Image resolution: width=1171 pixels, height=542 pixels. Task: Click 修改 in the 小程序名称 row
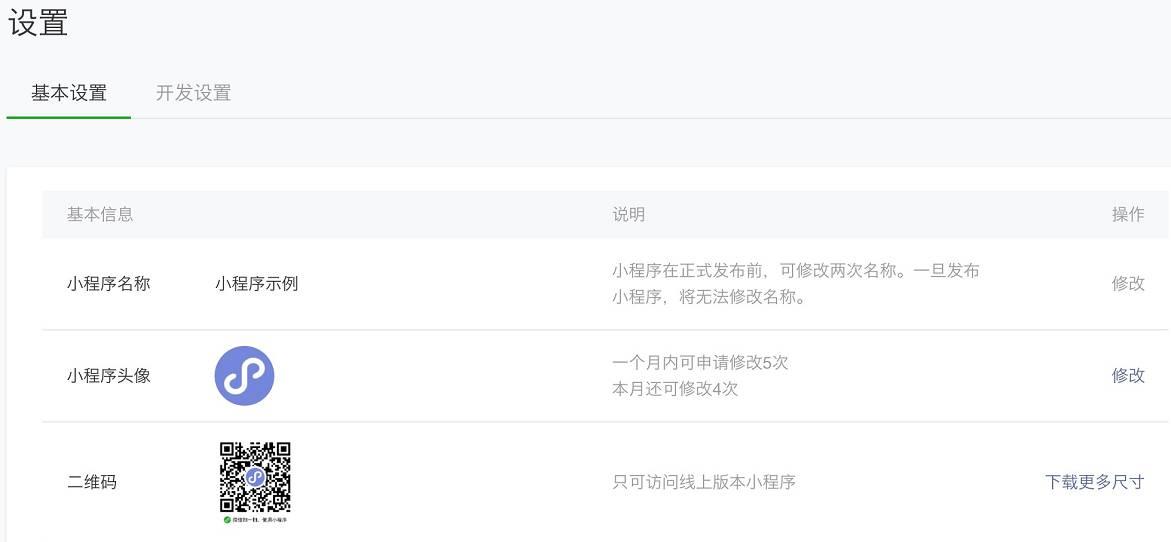[1128, 283]
